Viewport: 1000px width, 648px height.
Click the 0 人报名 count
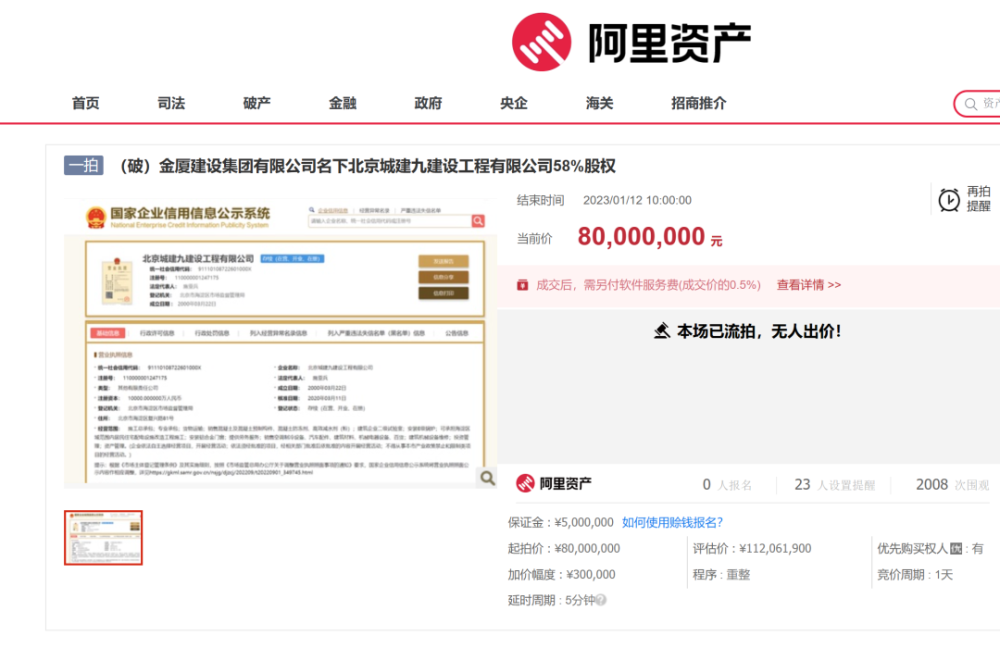(x=727, y=485)
